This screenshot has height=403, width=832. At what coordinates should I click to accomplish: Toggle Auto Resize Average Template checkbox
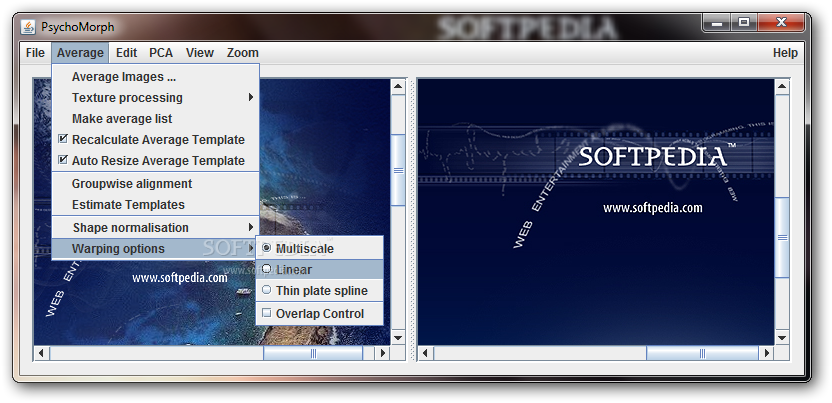155,161
